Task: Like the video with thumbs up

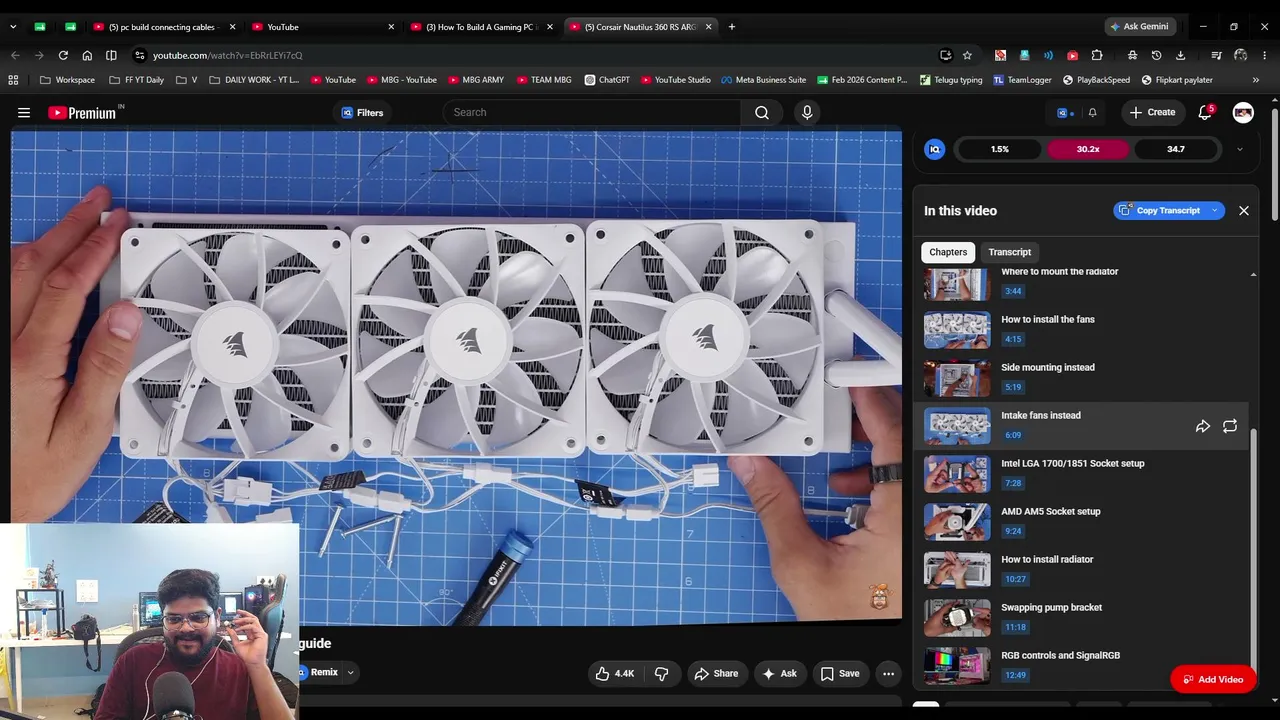Action: [x=614, y=674]
